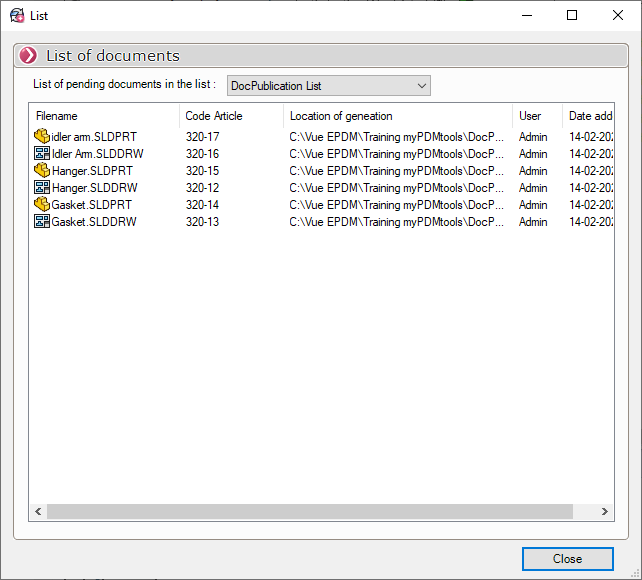Click the drawing icon for Idler Arm.SLDDRW
Viewport: 642px width, 580px height.
42,154
